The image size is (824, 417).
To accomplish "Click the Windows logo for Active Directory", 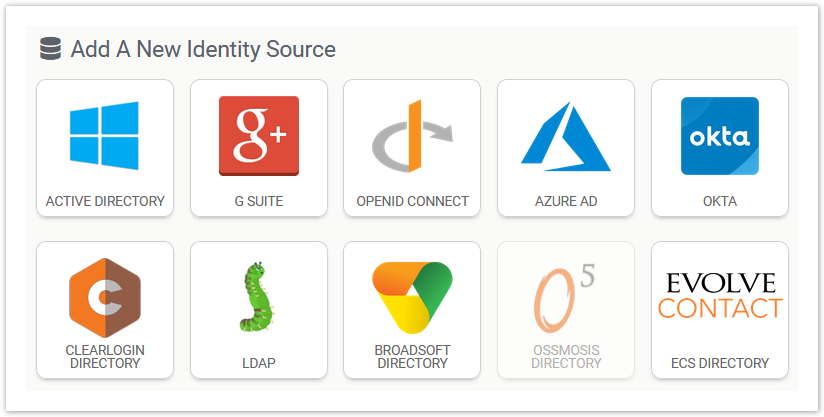I will tap(104, 136).
